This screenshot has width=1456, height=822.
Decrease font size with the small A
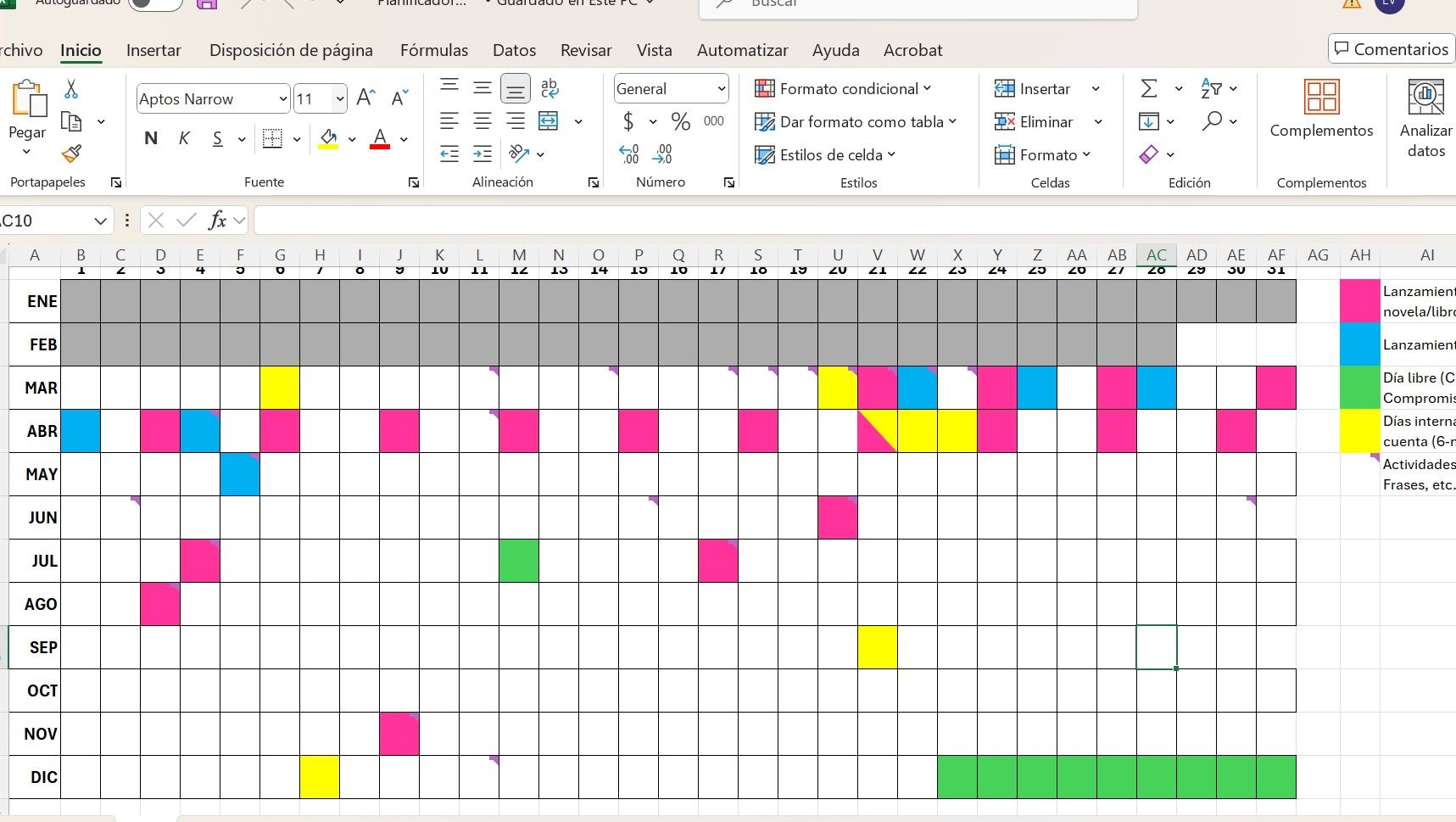coord(399,98)
